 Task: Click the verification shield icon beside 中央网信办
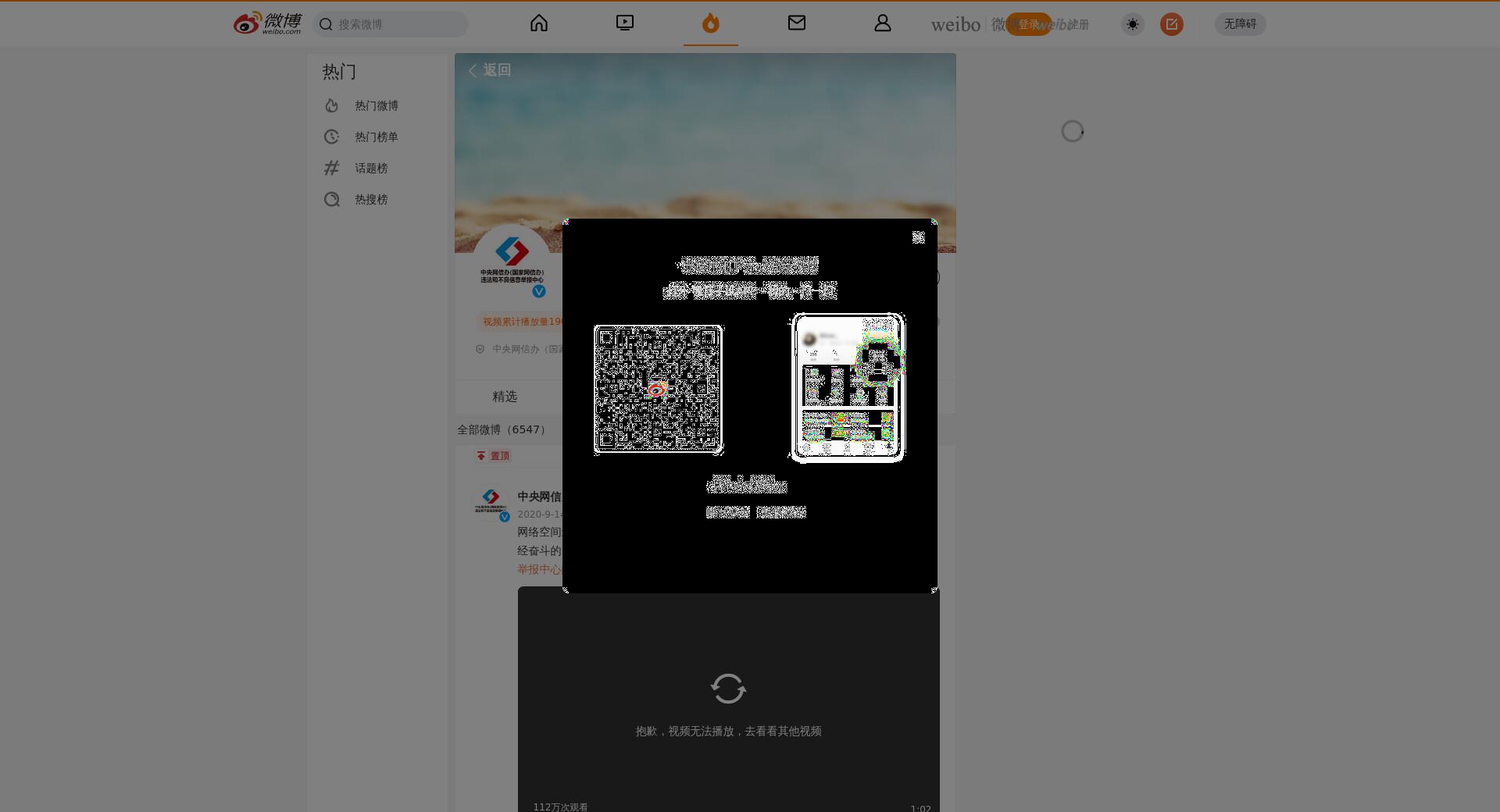click(x=480, y=349)
